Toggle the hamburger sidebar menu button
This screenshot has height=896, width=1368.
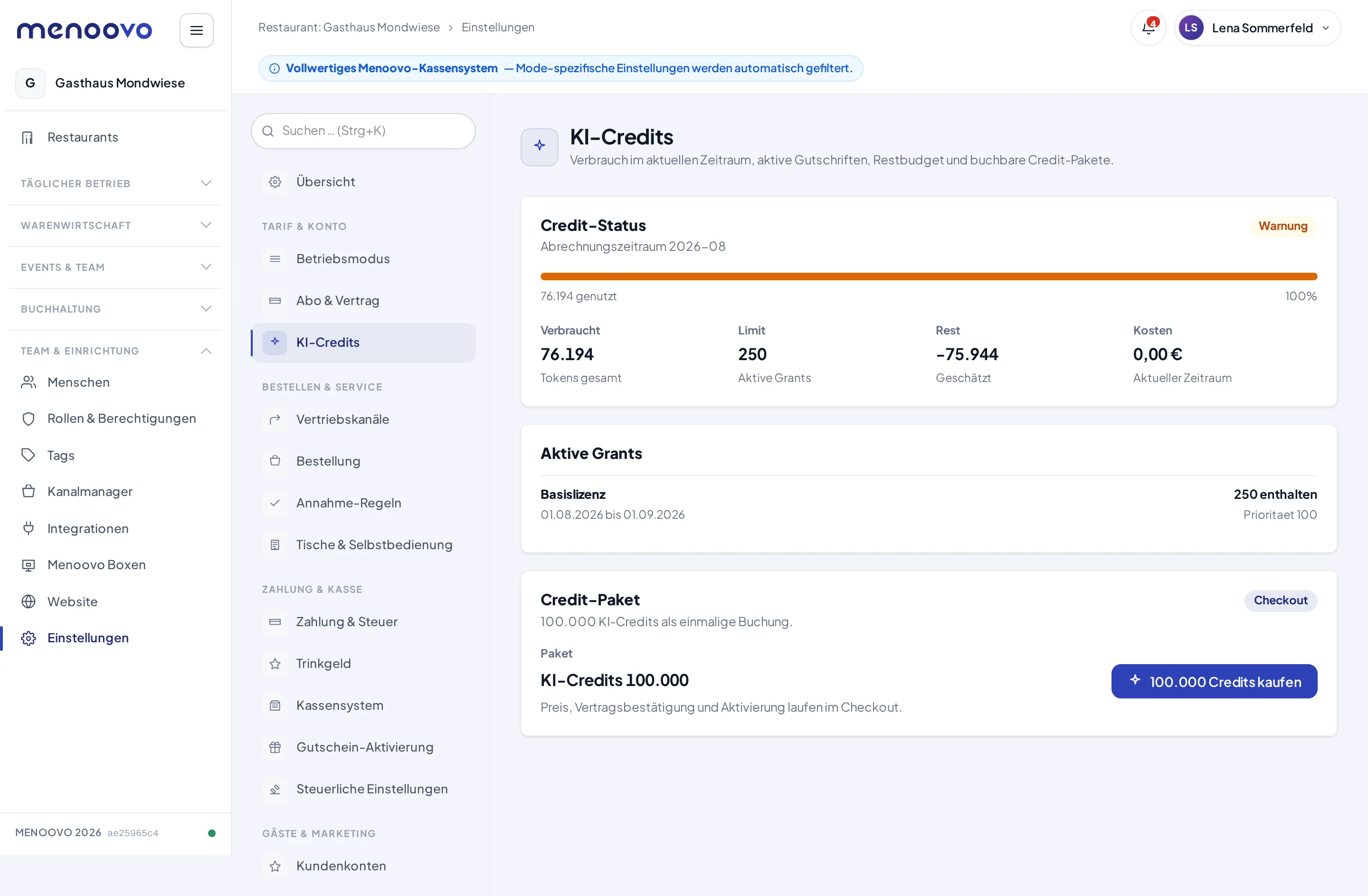tap(196, 30)
